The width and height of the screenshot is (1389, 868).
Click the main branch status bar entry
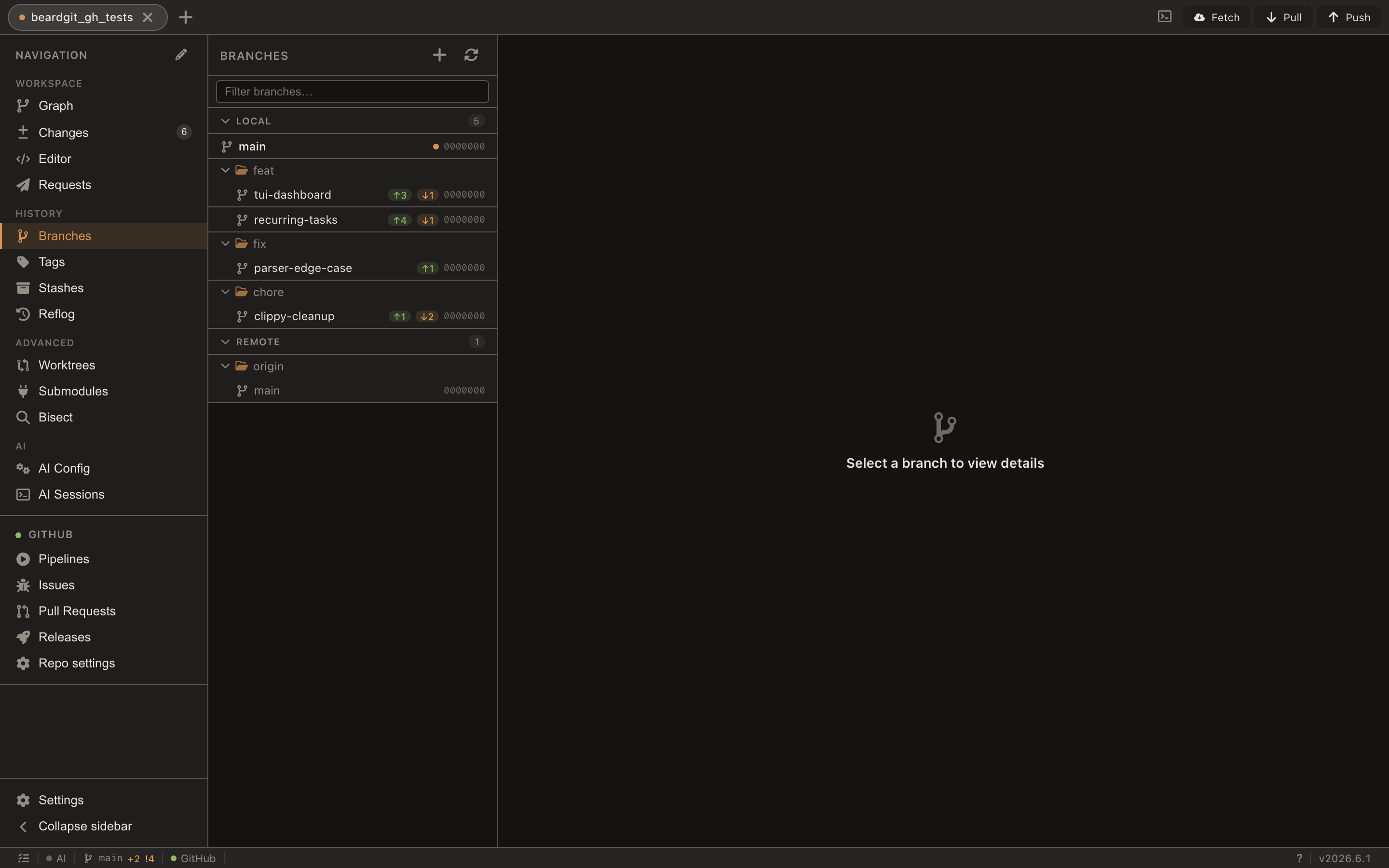pyautogui.click(x=120, y=858)
